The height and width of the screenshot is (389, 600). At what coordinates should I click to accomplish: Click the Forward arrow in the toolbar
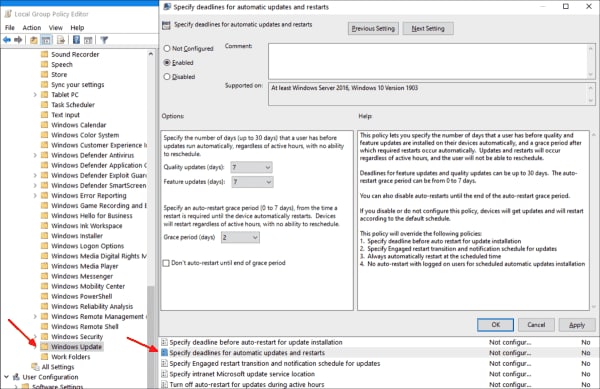[18, 40]
